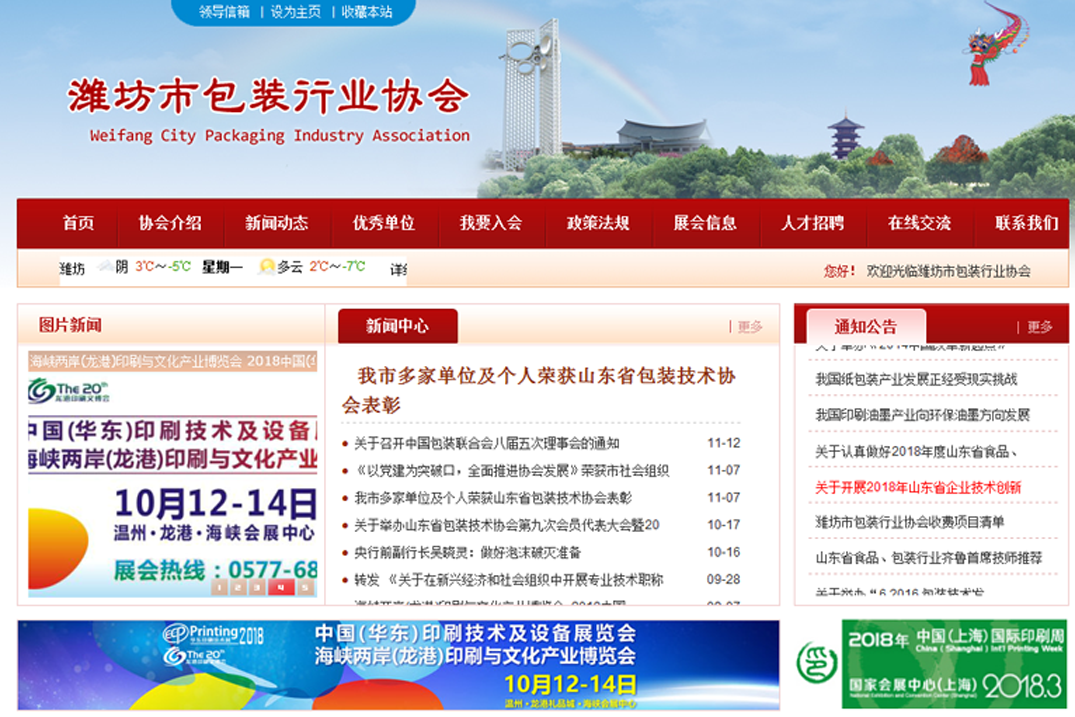Open red notice 关于开展2018年山东省企业技术创新
The image size is (1075, 717).
point(918,487)
